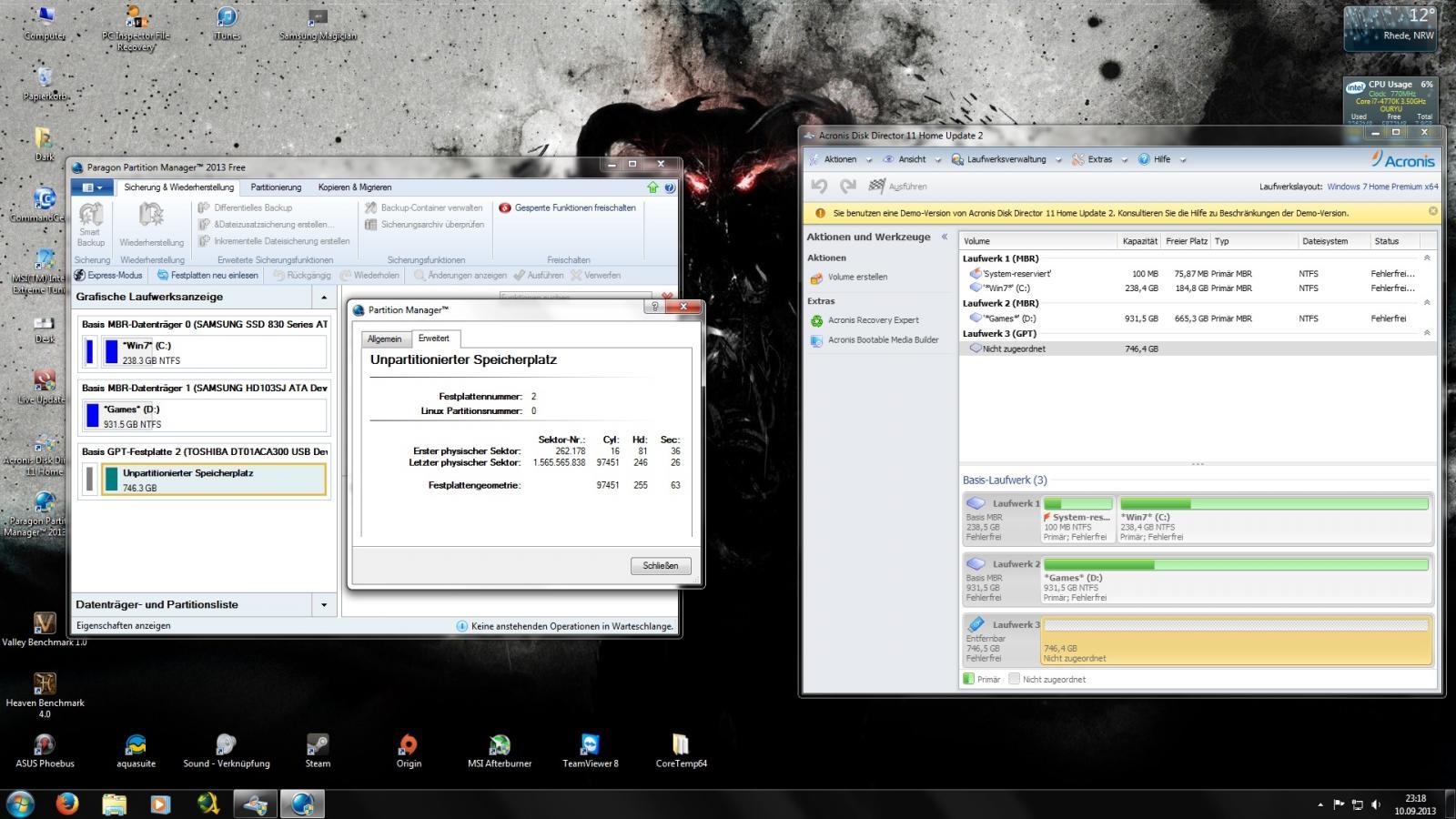Click the Laufwerk 3 removable disk icon
Screen dimensions: 1456x819
pos(976,625)
